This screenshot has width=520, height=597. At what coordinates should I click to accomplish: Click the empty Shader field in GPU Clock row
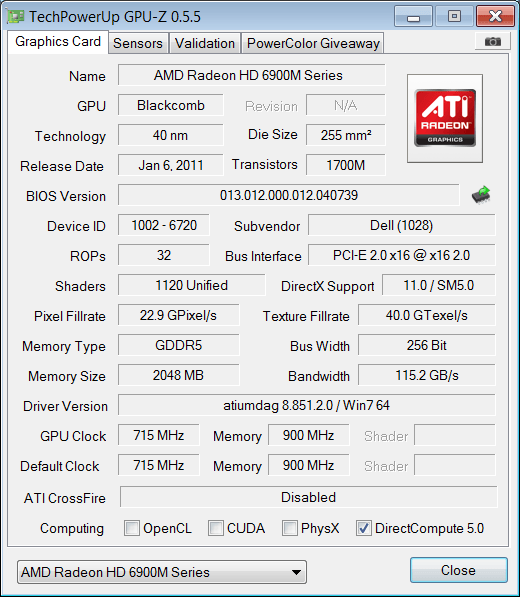(x=455, y=435)
